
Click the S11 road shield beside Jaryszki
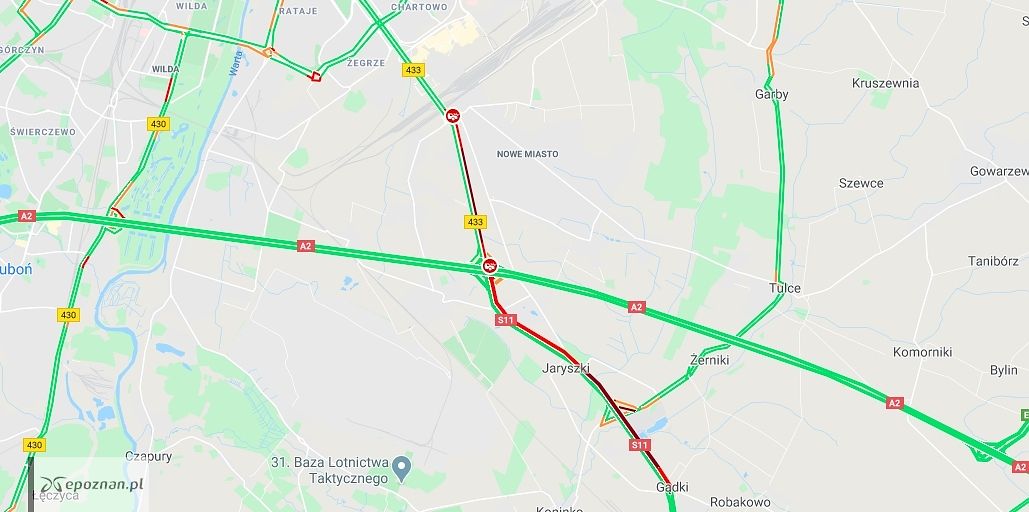(x=506, y=320)
